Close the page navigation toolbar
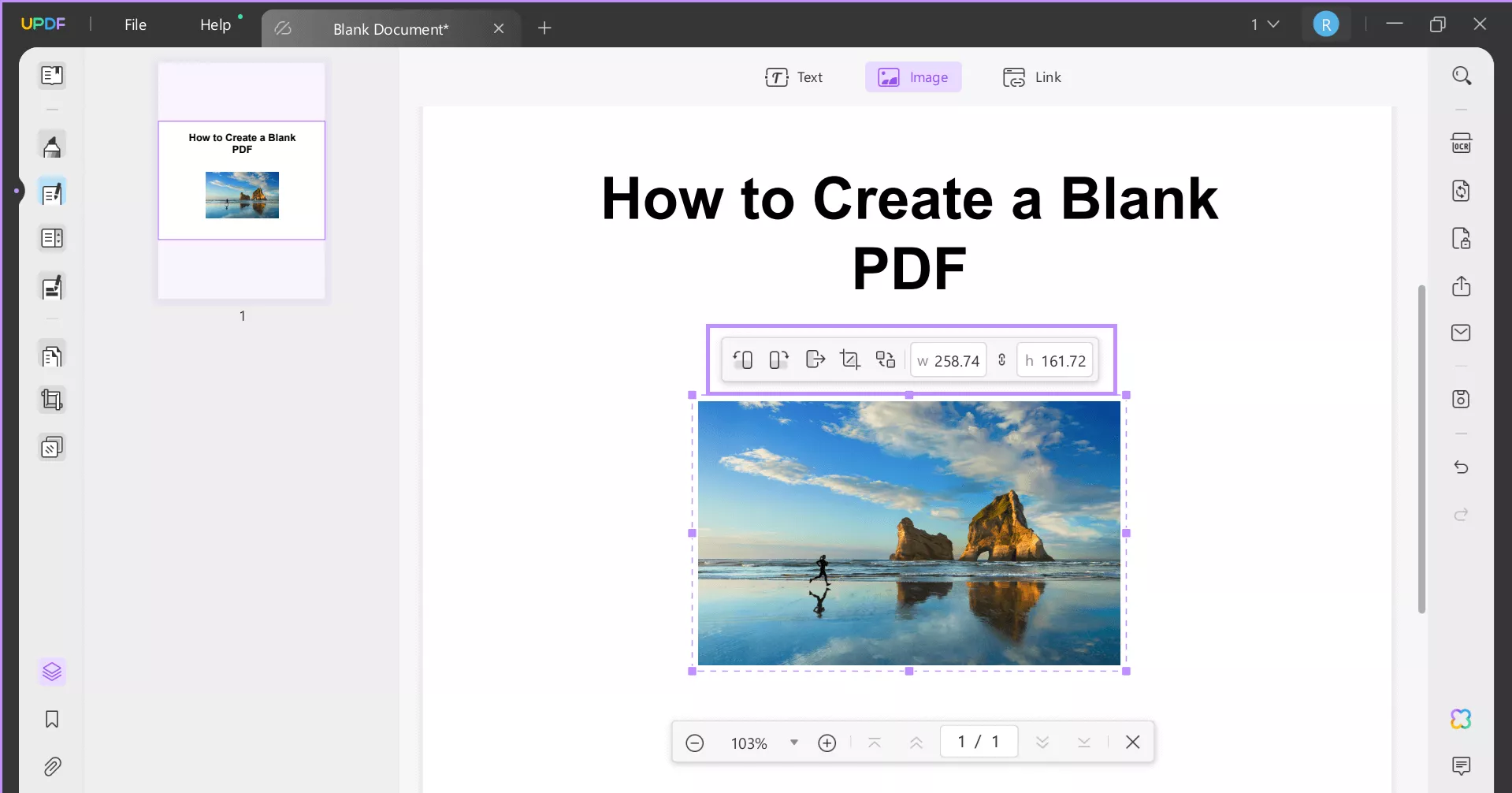The image size is (1512, 793). point(1132,742)
